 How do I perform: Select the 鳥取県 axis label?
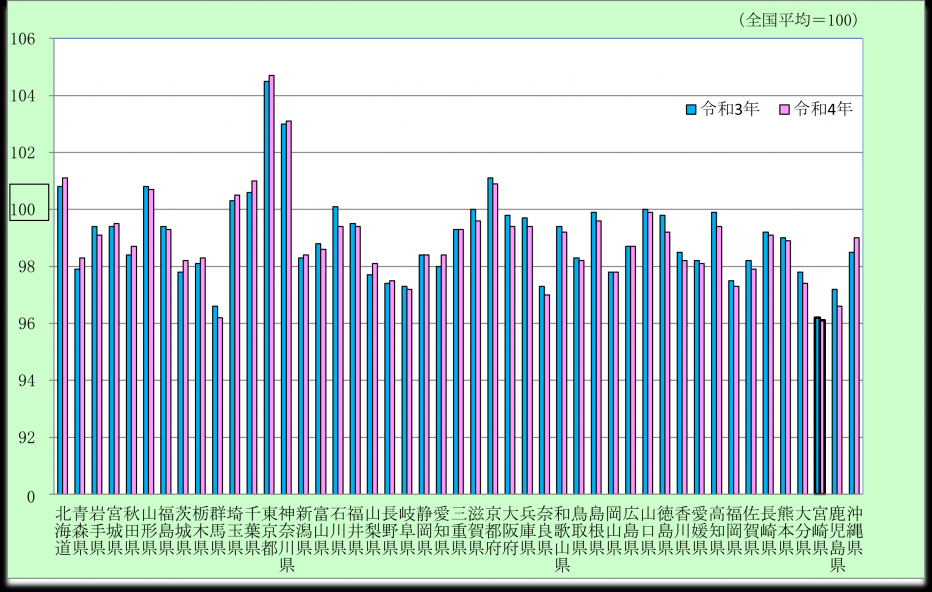(580, 531)
